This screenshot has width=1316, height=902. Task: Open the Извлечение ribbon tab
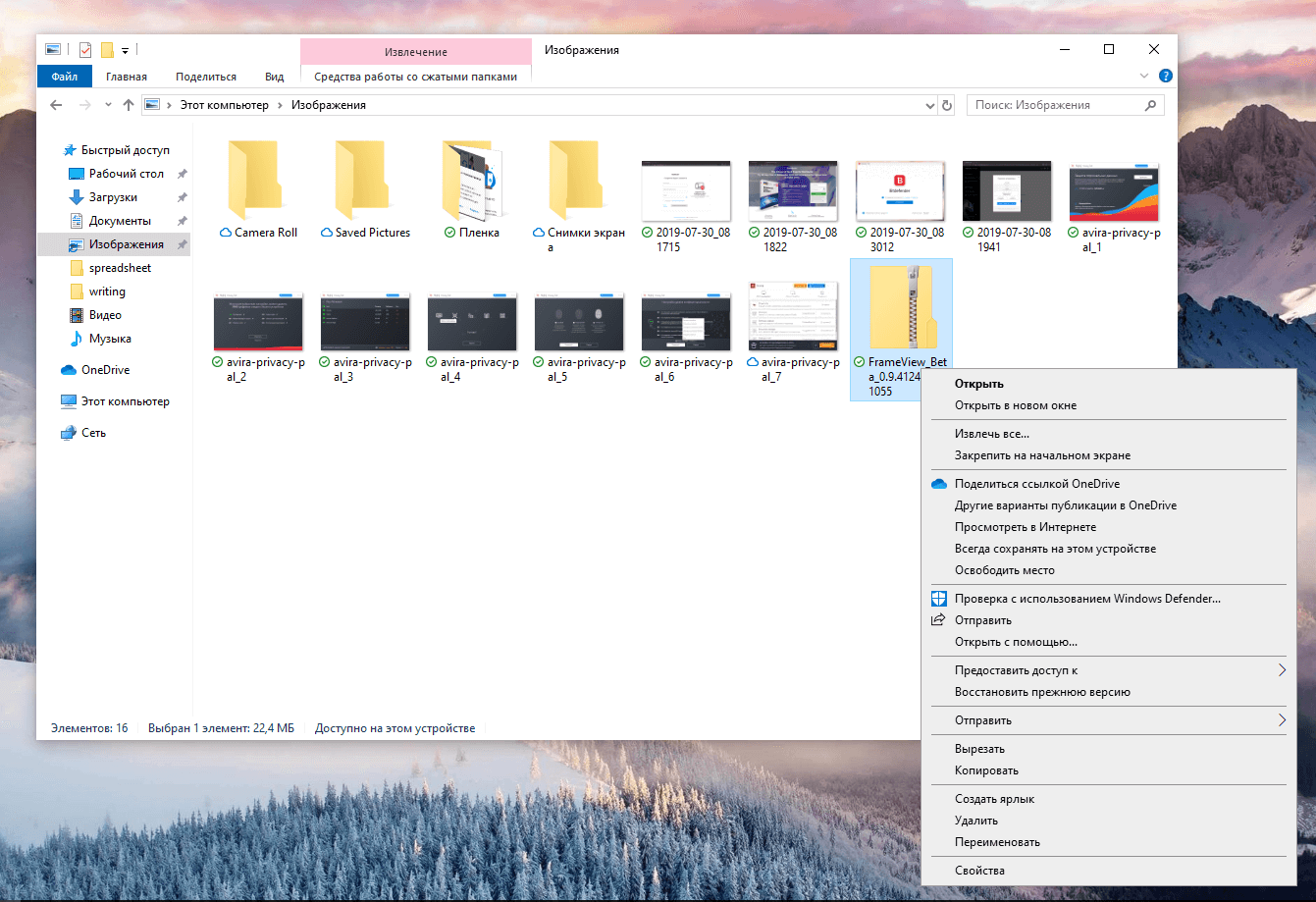pos(415,51)
